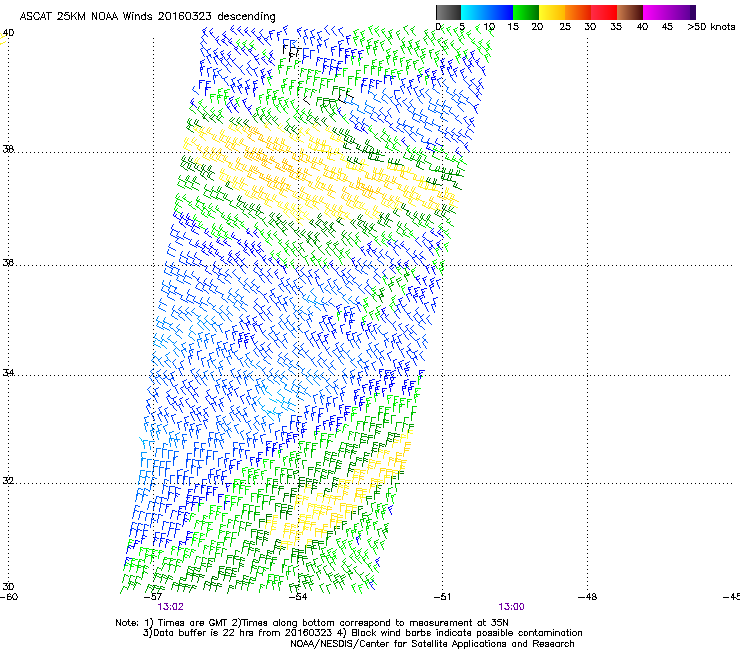The width and height of the screenshot is (740, 650).
Task: Click the '25' label under the color bar
Action: click(x=565, y=27)
